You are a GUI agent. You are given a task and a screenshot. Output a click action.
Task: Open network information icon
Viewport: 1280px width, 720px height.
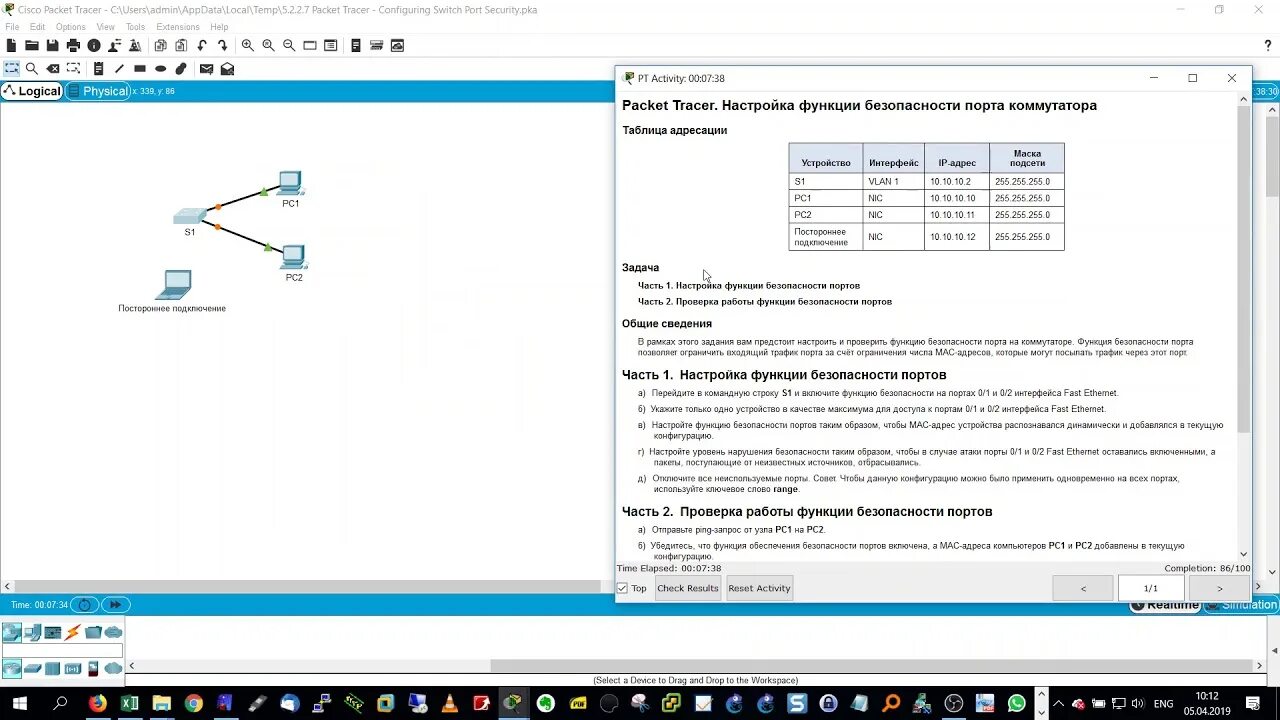coord(94,45)
